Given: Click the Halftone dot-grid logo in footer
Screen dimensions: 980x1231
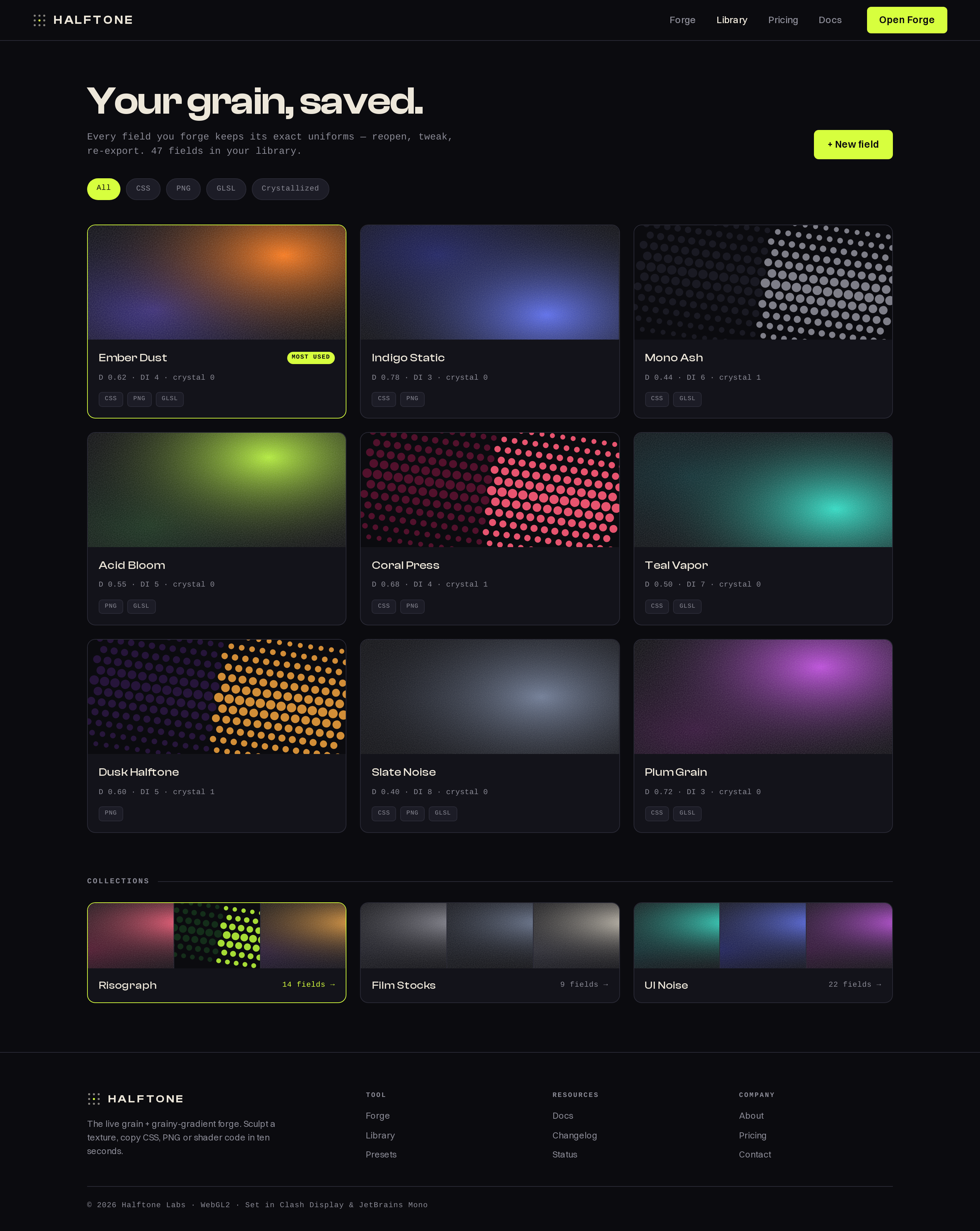Looking at the screenshot, I should (x=94, y=1099).
